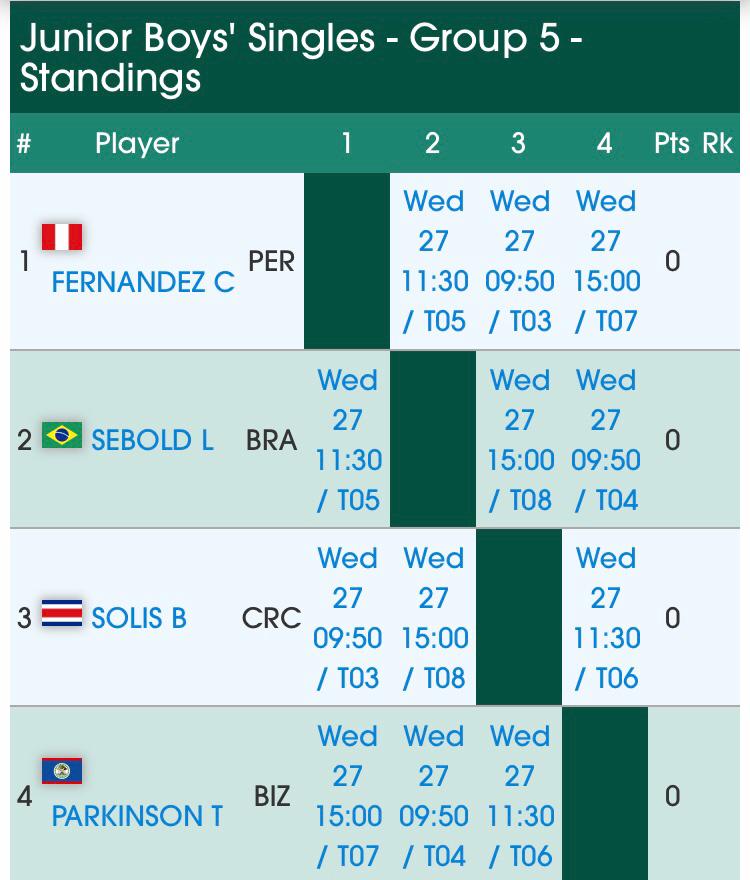This screenshot has height=880, width=750.
Task: Click the Belize flag icon
Action: click(62, 771)
